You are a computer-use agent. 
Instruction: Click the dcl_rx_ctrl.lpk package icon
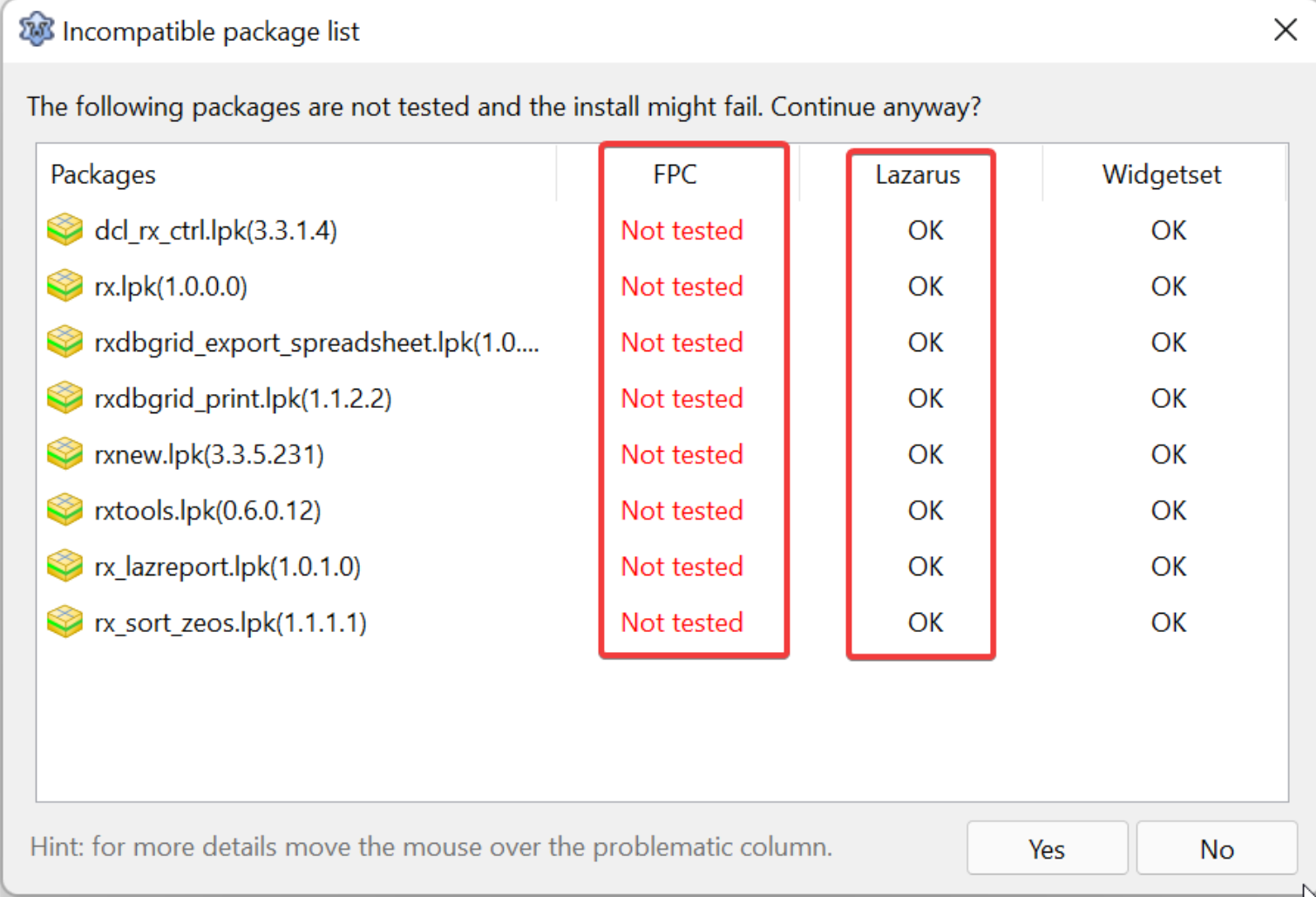click(64, 230)
